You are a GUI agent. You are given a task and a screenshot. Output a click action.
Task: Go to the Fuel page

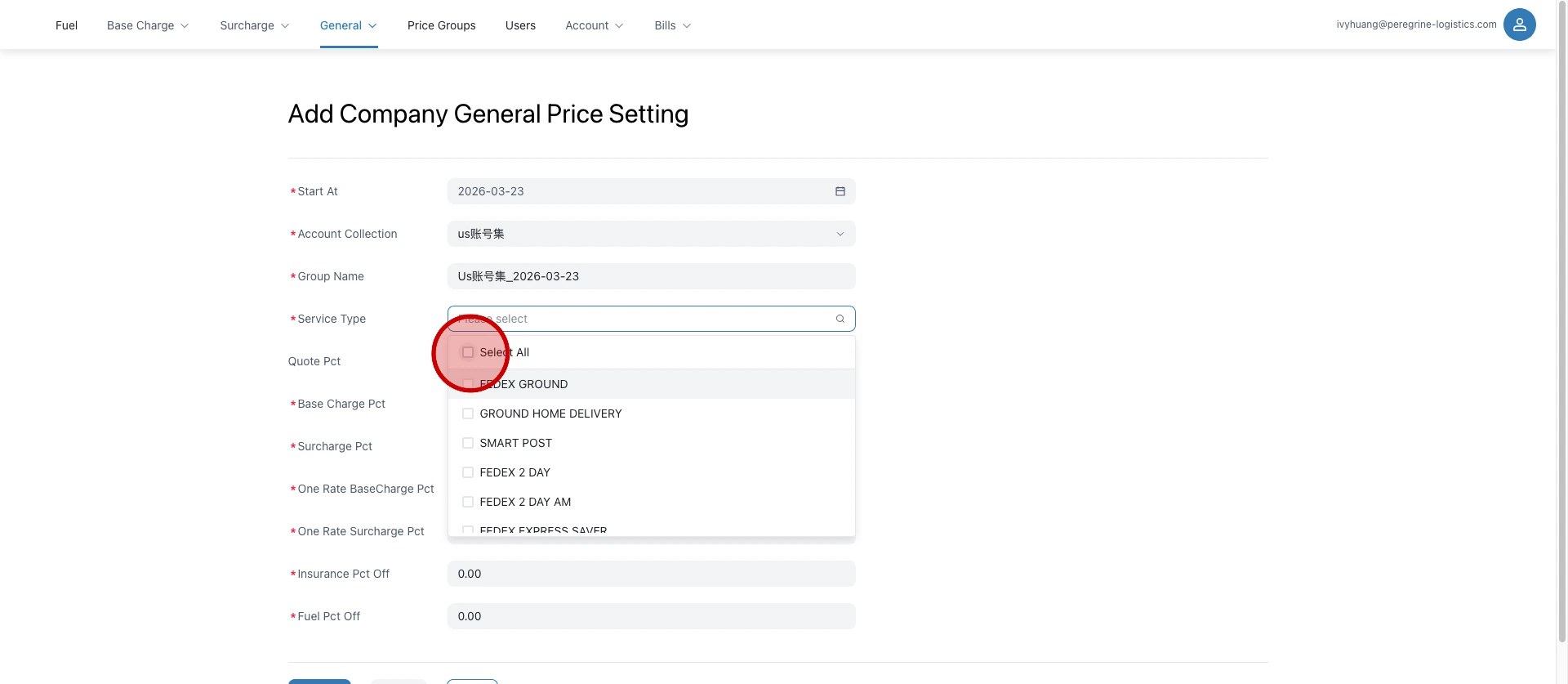(66, 25)
